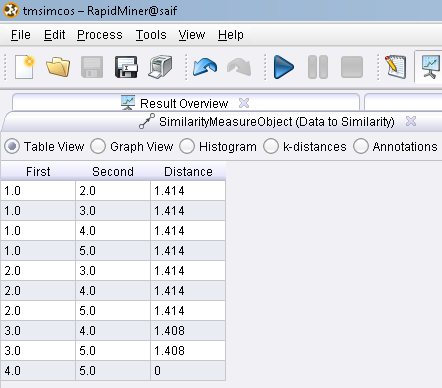Click the tmsimcos – RapidMiner@saif title bar

(x=221, y=10)
